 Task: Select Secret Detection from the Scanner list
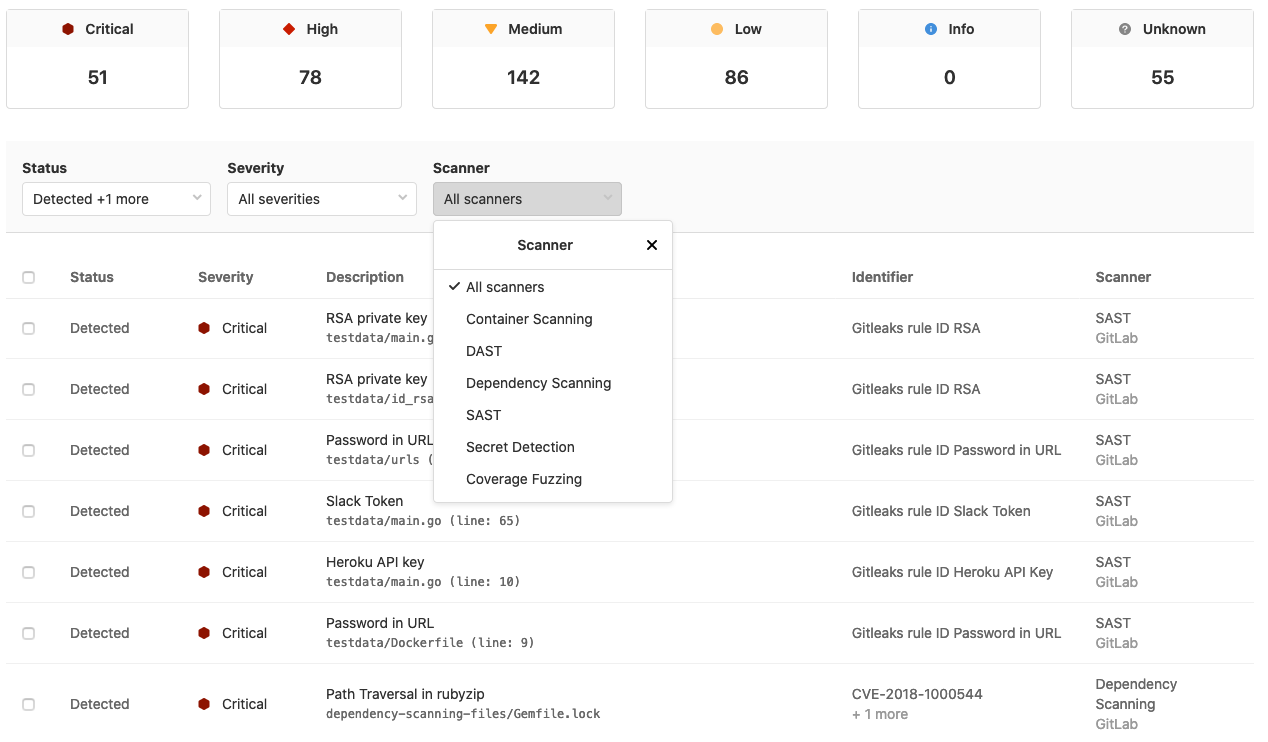(x=519, y=447)
